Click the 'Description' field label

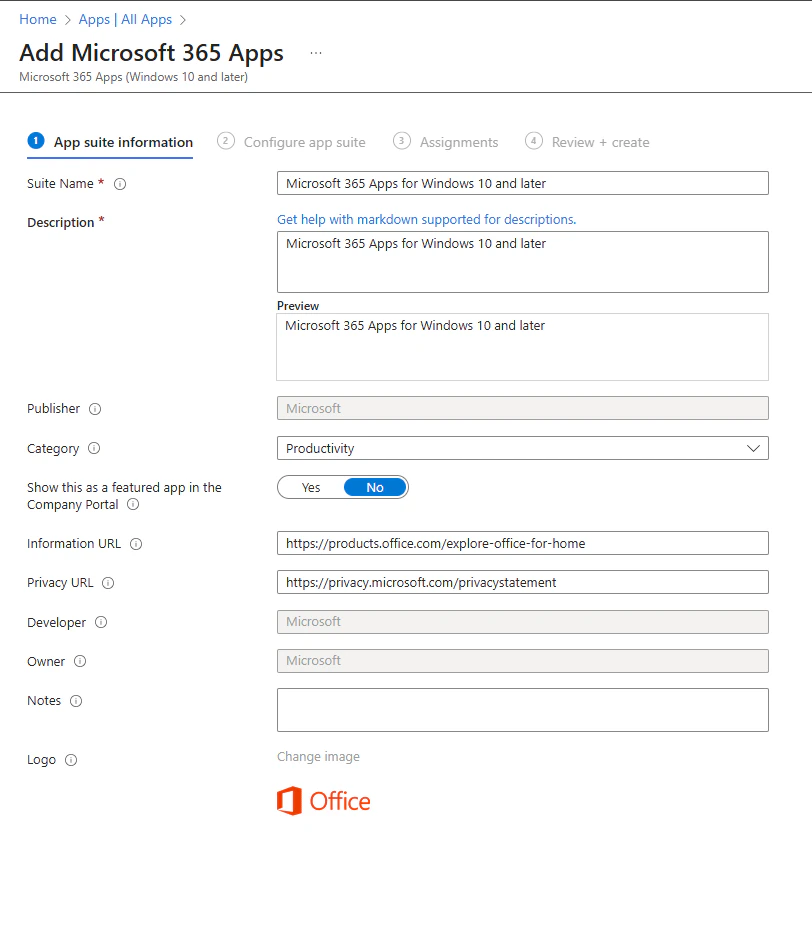click(x=60, y=223)
